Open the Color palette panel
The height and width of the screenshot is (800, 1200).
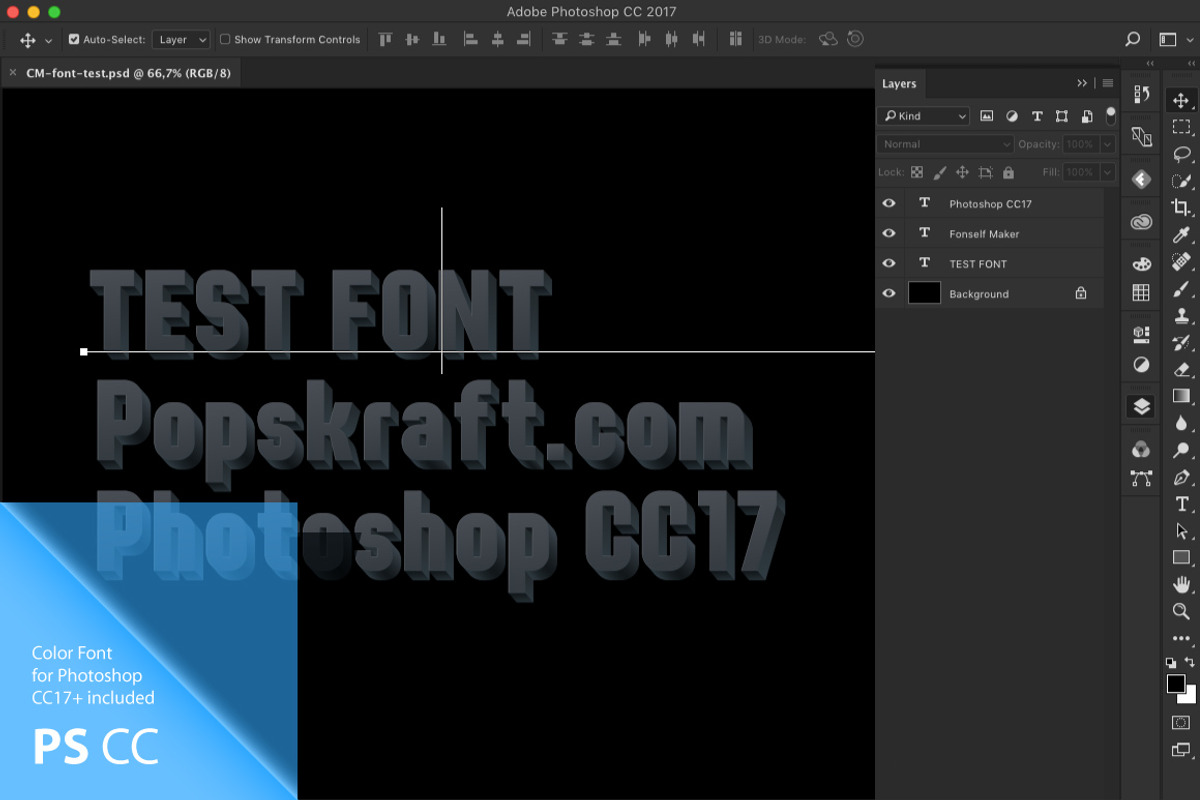pyautogui.click(x=1141, y=264)
